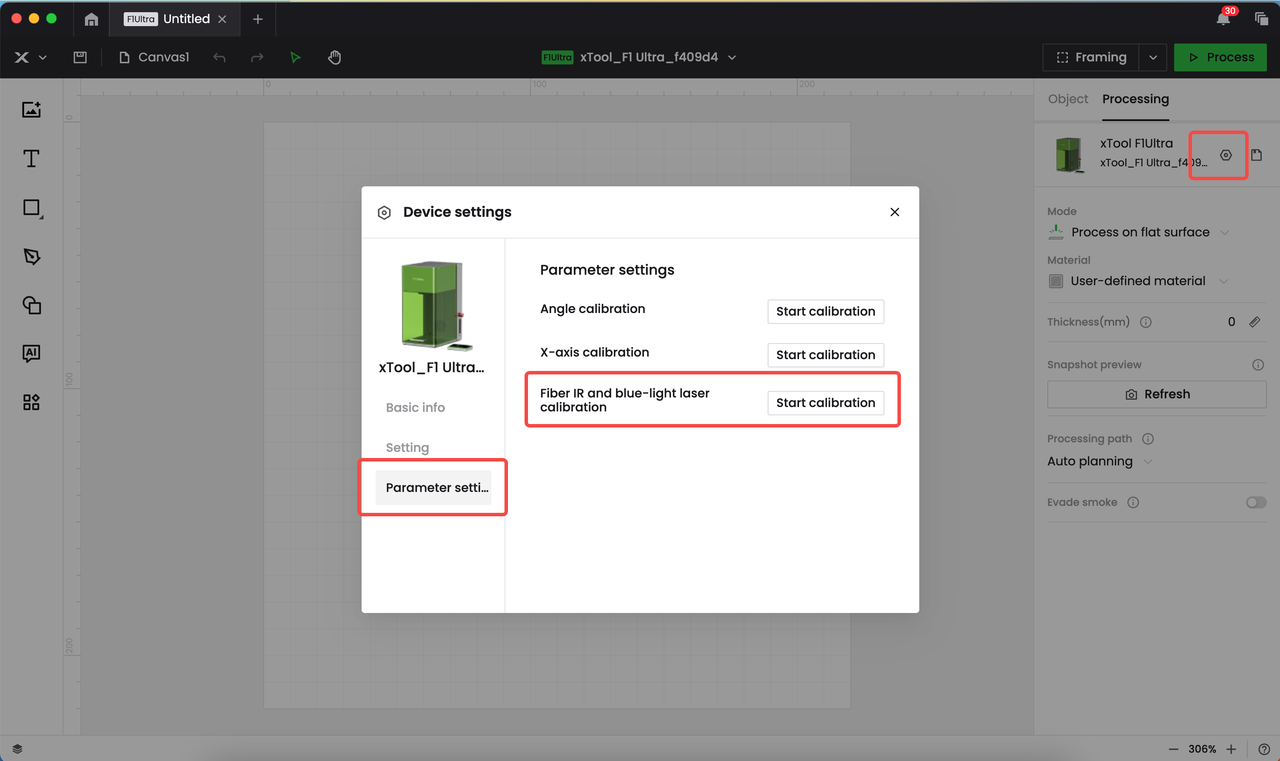Start Fiber IR and blue-light laser calibration
Viewport: 1280px width, 761px height.
point(825,402)
